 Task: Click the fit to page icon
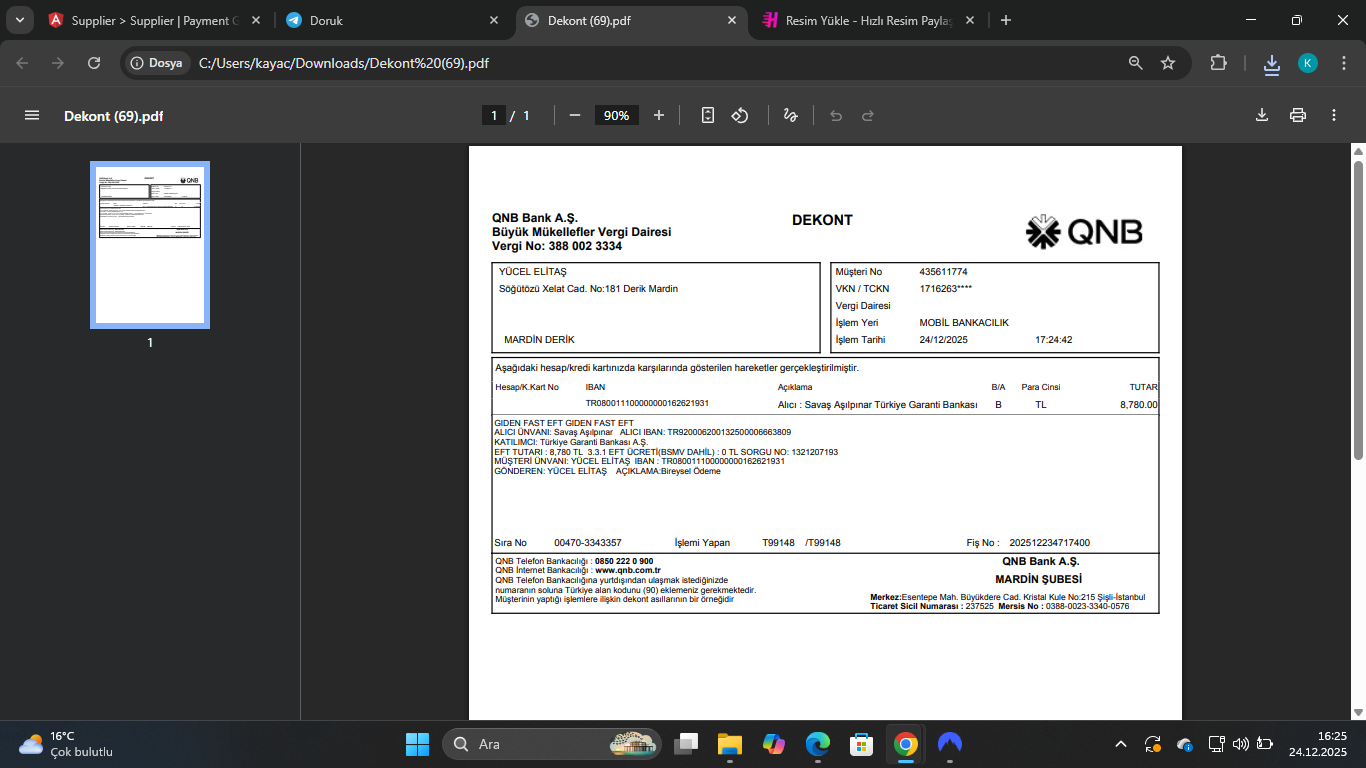pyautogui.click(x=708, y=115)
